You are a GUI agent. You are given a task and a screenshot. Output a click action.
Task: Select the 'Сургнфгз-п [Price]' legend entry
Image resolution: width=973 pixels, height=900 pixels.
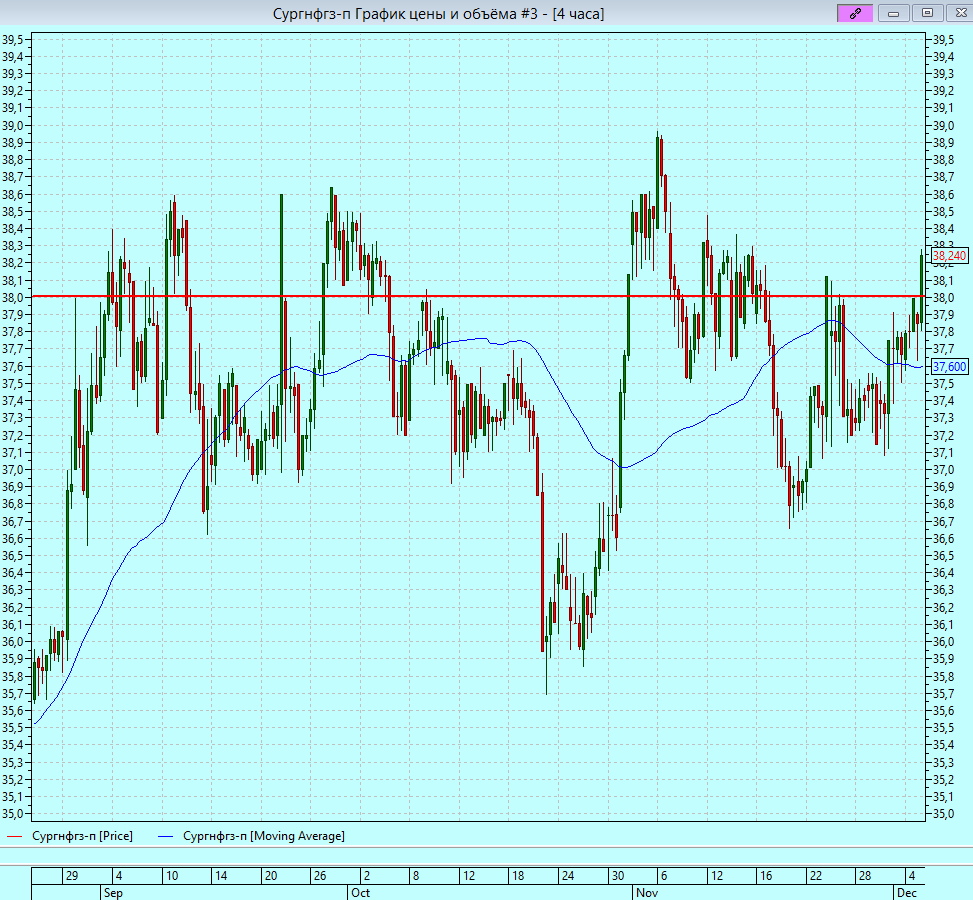pyautogui.click(x=82, y=836)
